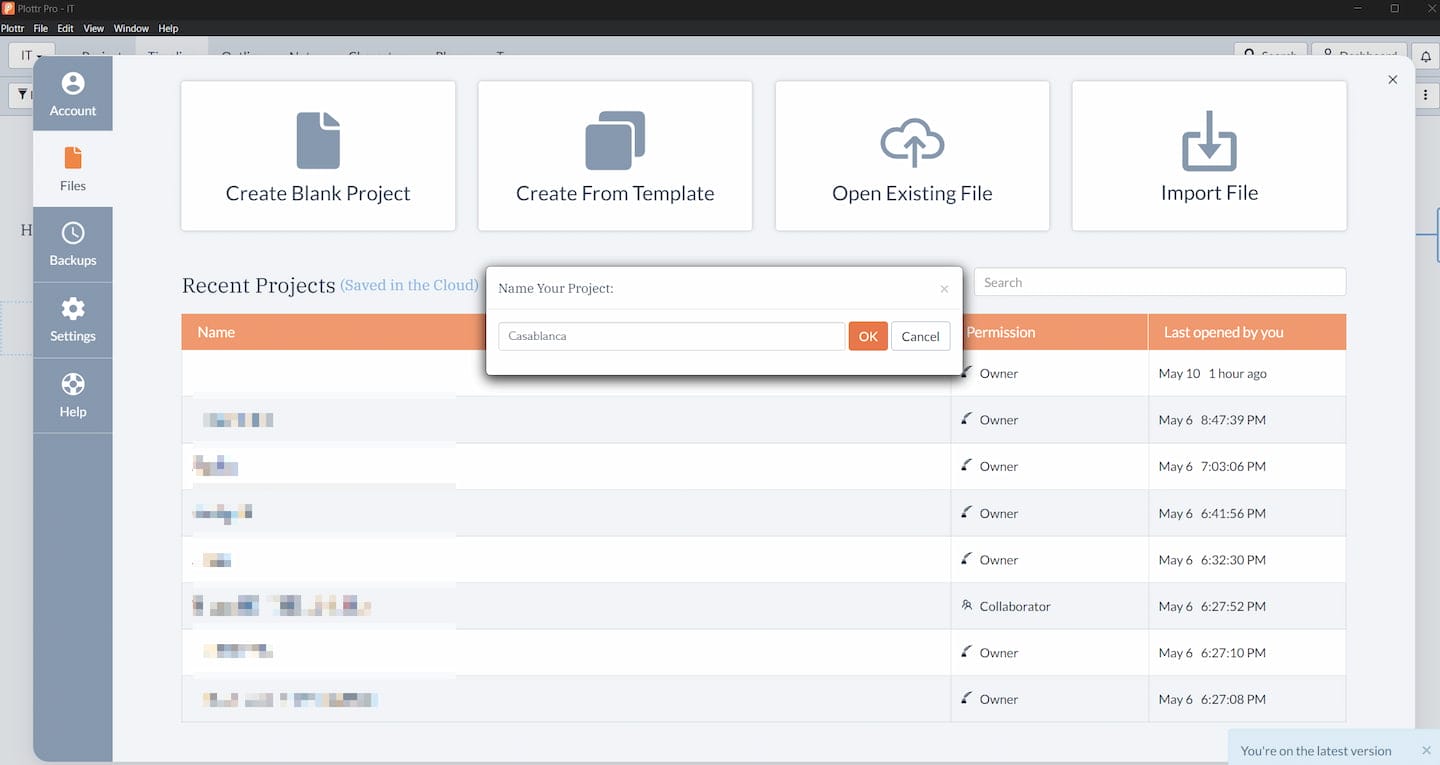
Task: Open the Collaborator project row
Action: click(x=565, y=606)
